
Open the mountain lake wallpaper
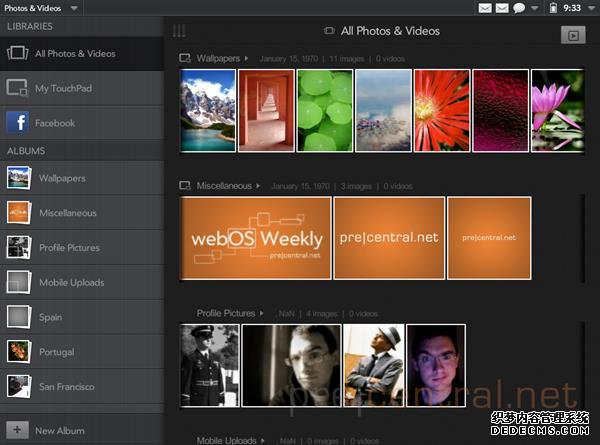208,111
